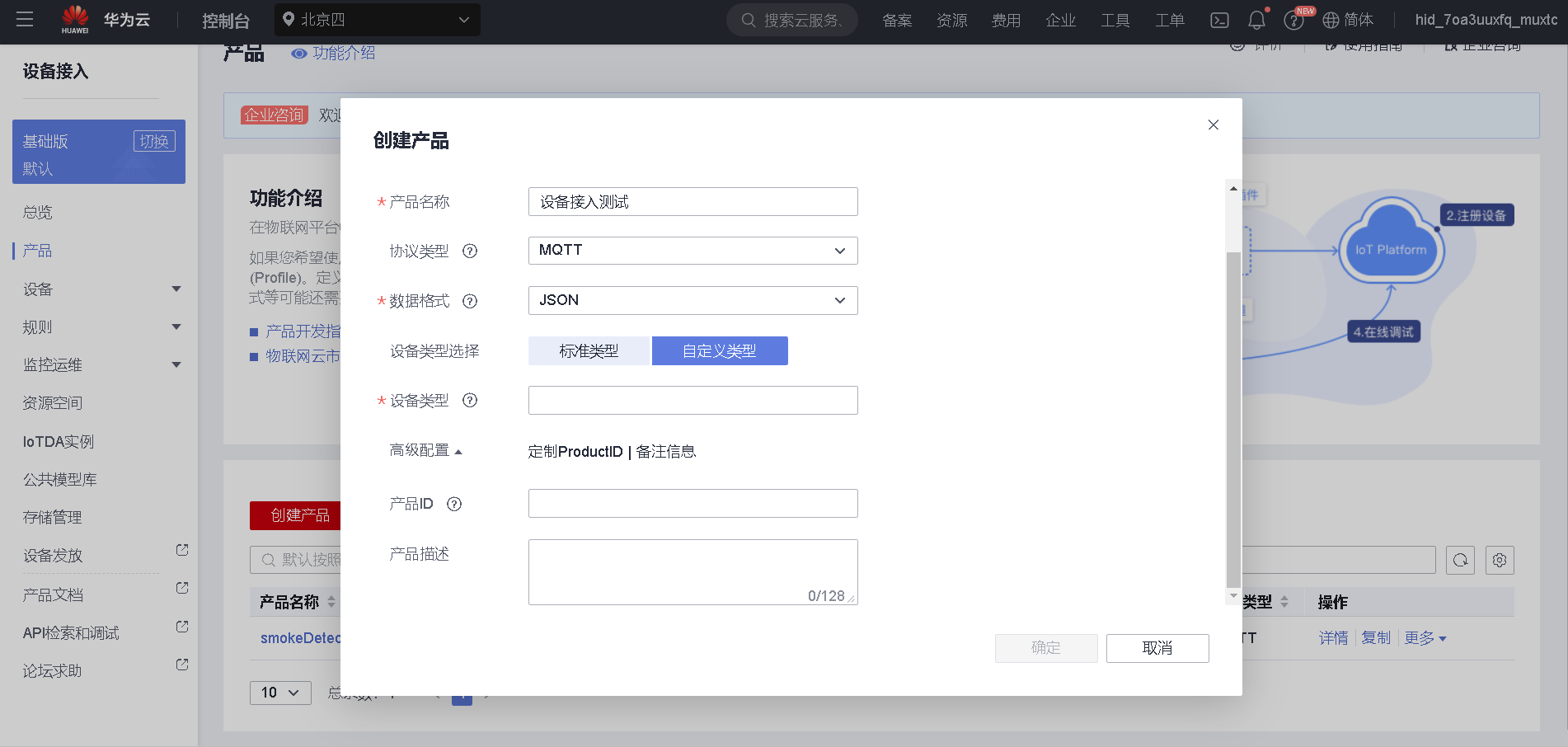
Task: Open account menu hid_7oa3uuxfq_muxtc
Action: [x=1486, y=20]
